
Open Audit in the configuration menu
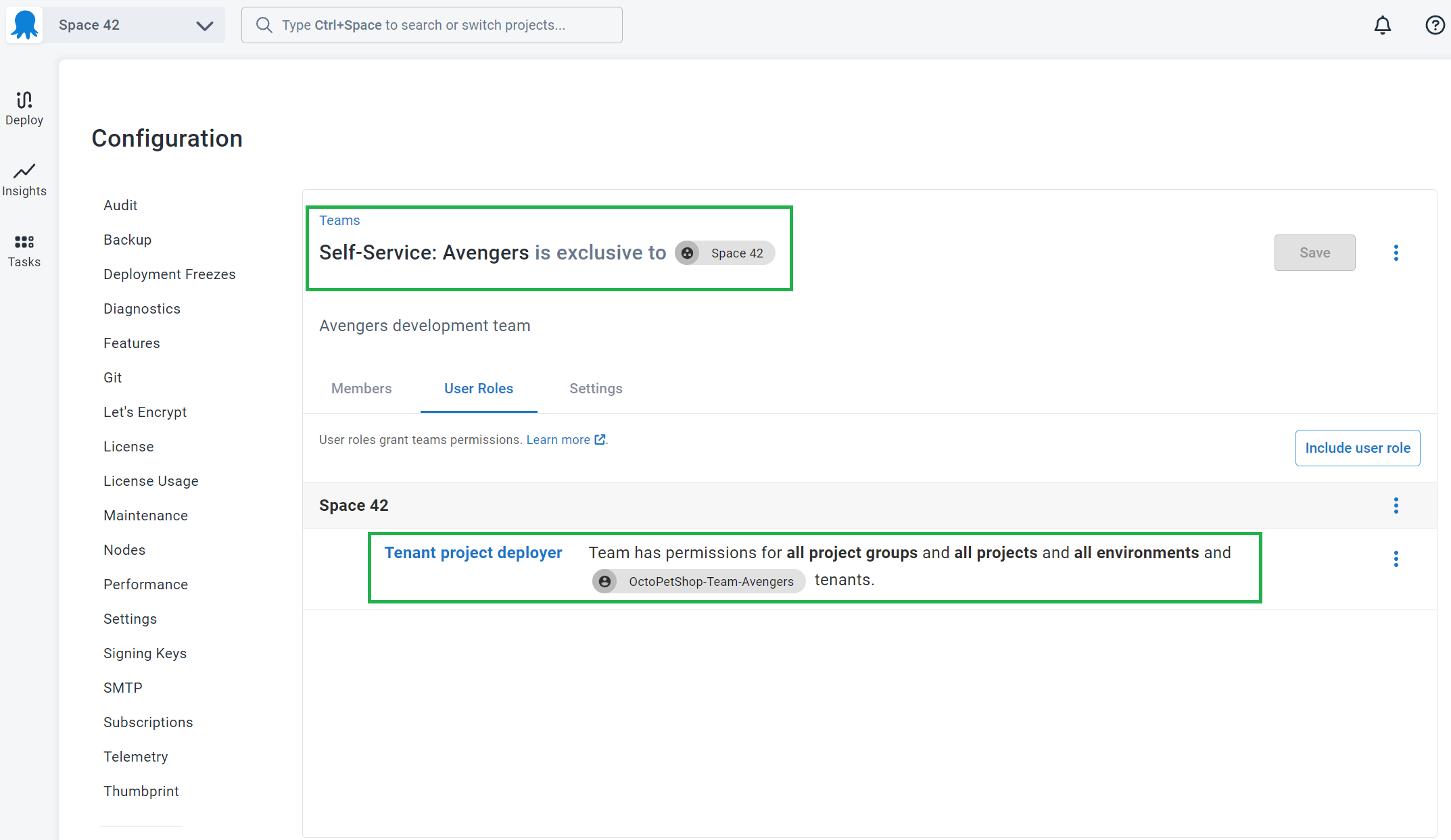pyautogui.click(x=120, y=205)
